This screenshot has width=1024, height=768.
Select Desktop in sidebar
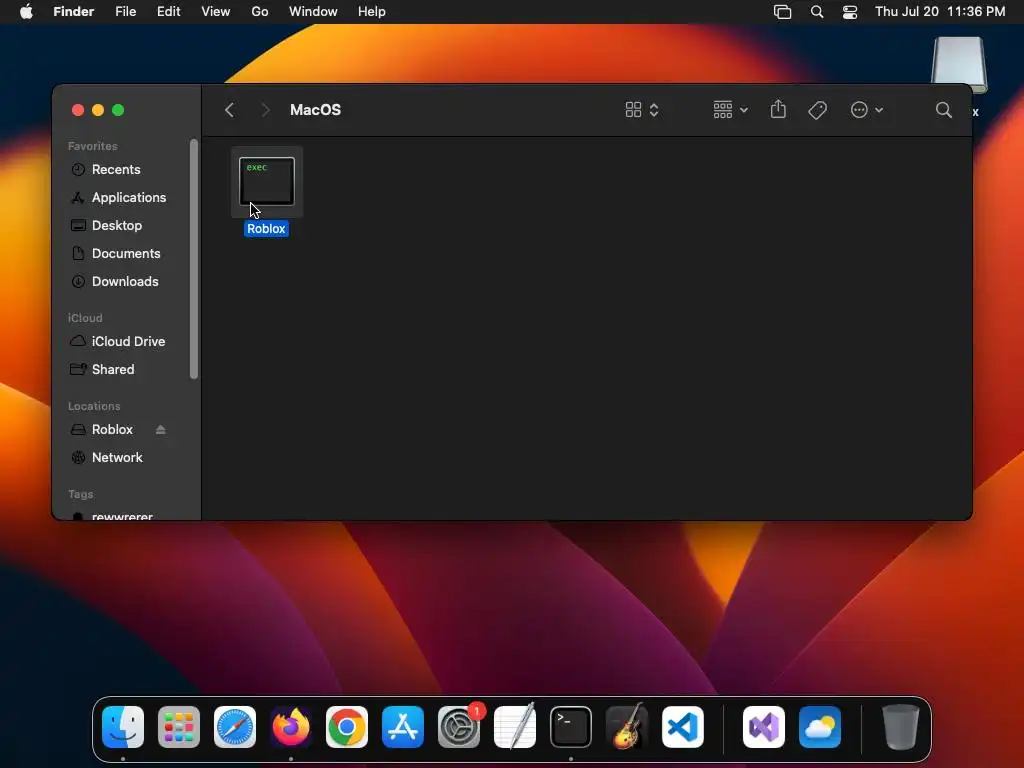(x=116, y=225)
